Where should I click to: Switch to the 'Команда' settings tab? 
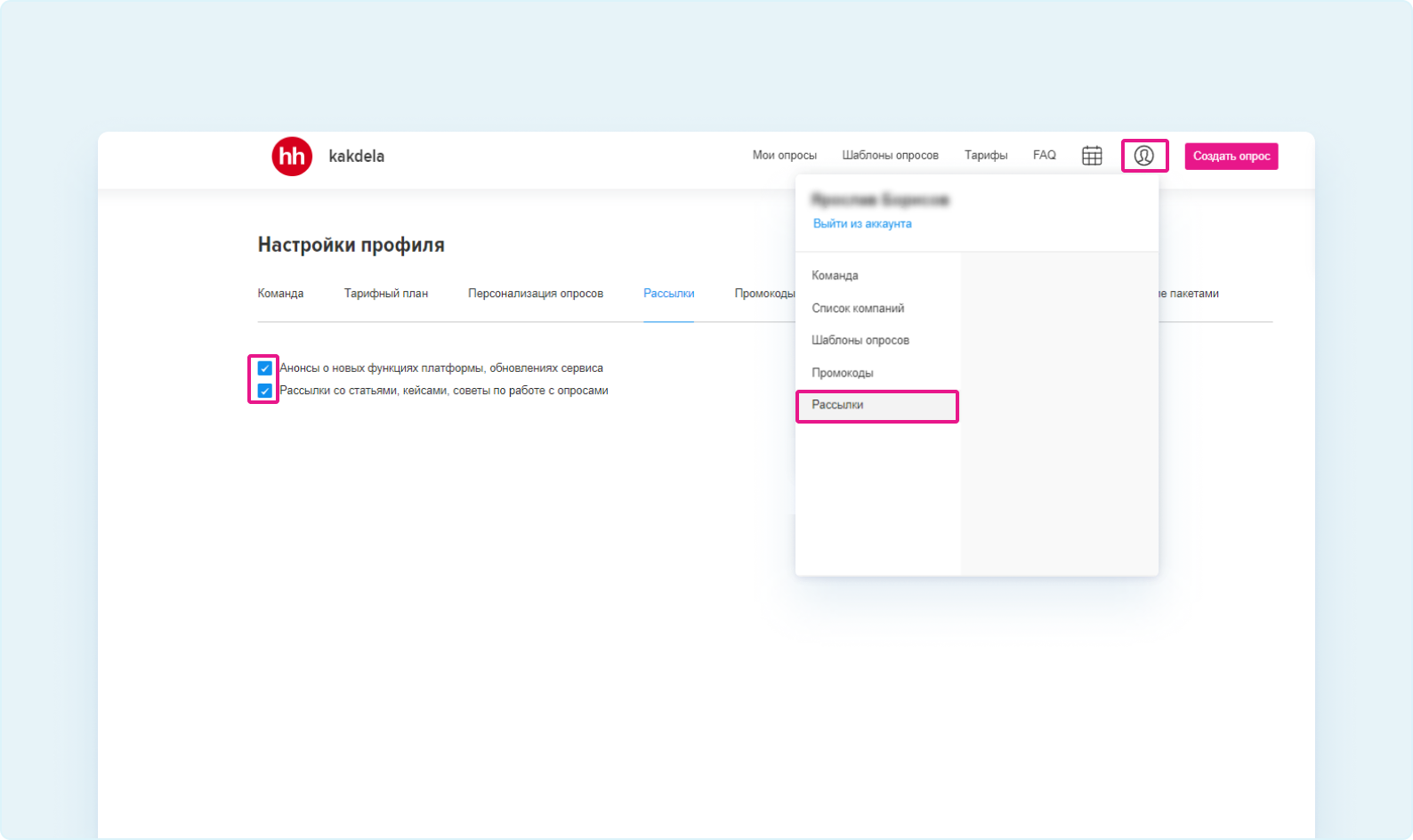[x=280, y=294]
